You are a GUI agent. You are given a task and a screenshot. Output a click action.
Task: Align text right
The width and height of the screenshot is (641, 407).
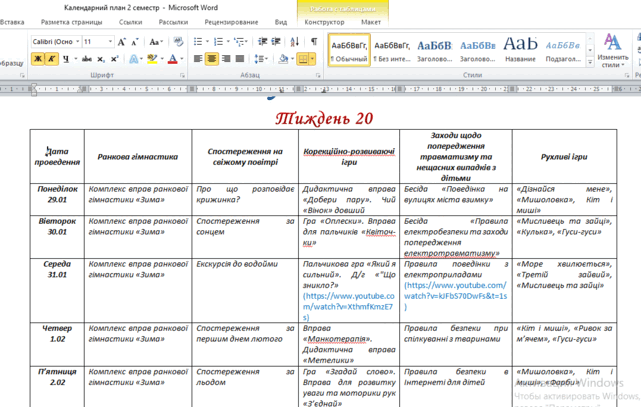point(226,59)
